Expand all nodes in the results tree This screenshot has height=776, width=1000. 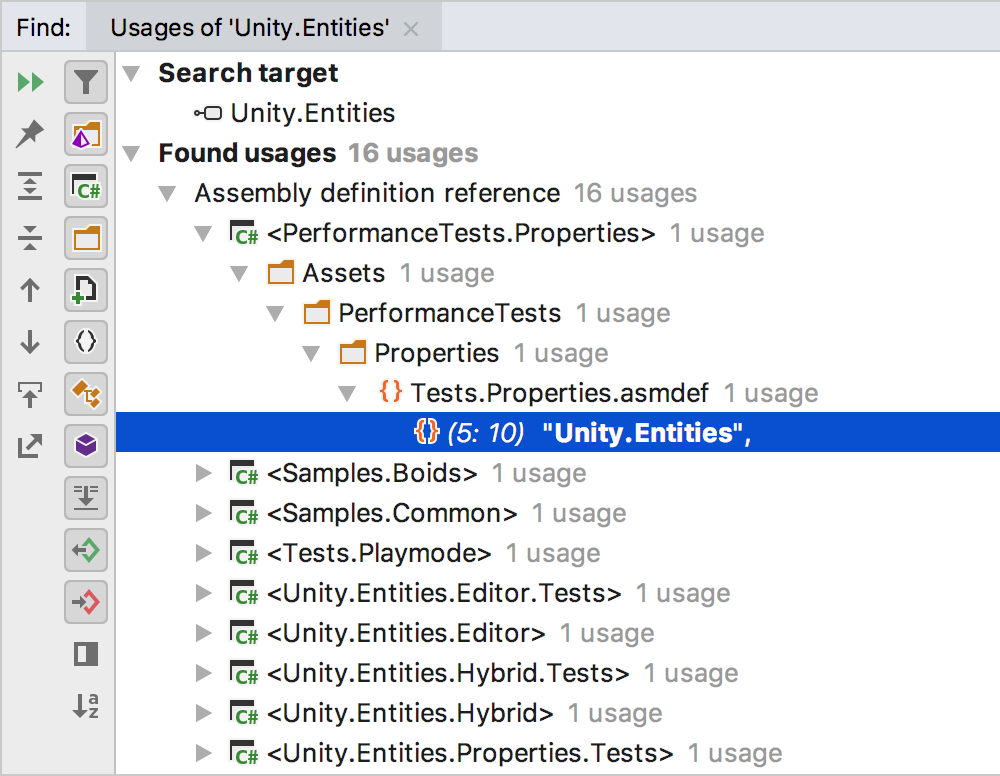(30, 186)
